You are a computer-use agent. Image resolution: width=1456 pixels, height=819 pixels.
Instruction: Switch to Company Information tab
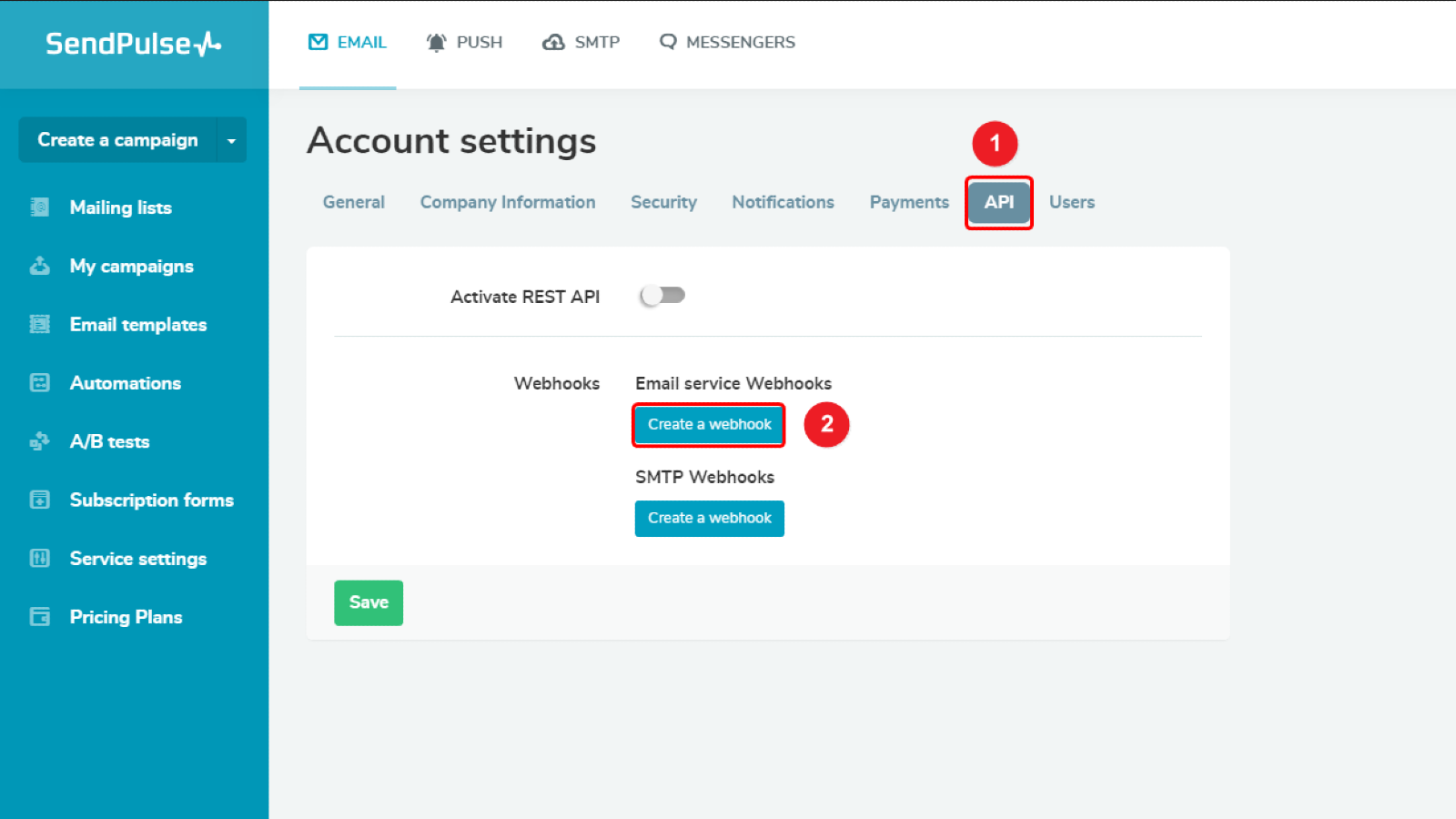[508, 202]
